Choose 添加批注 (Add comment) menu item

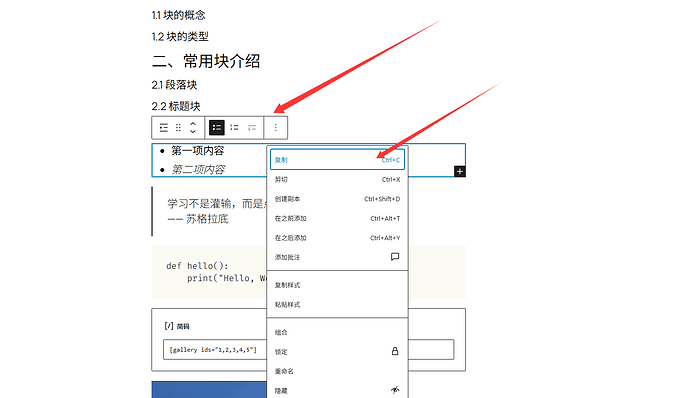tap(338, 257)
